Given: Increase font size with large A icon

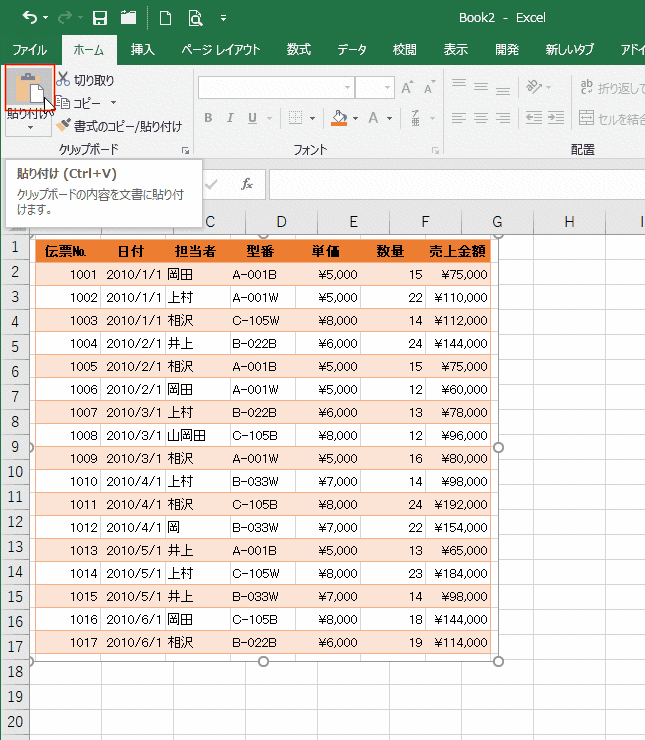Looking at the screenshot, I should 407,87.
